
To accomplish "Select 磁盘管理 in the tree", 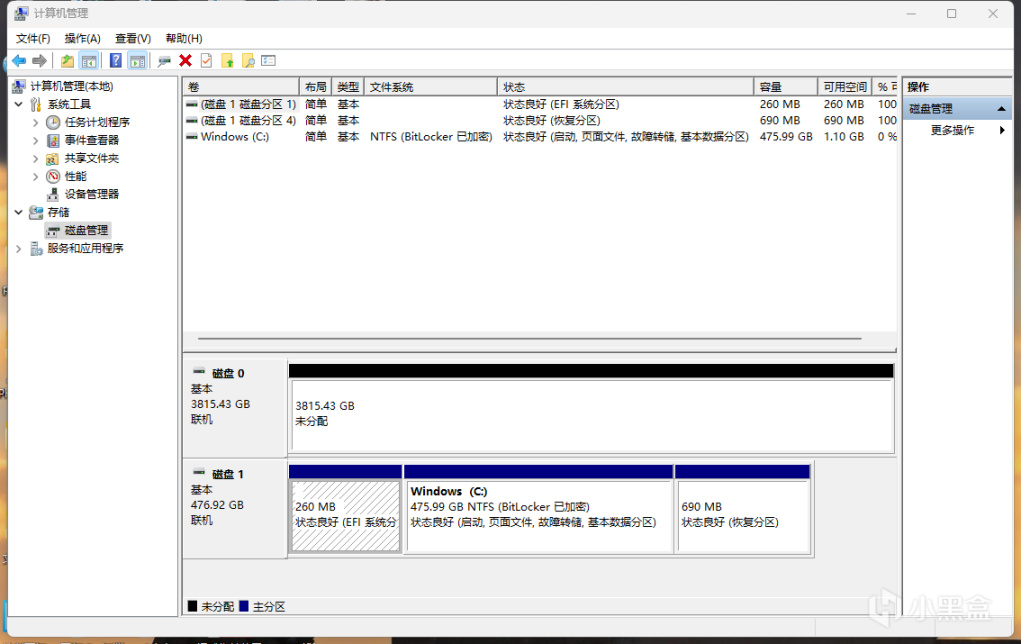I will coord(86,230).
